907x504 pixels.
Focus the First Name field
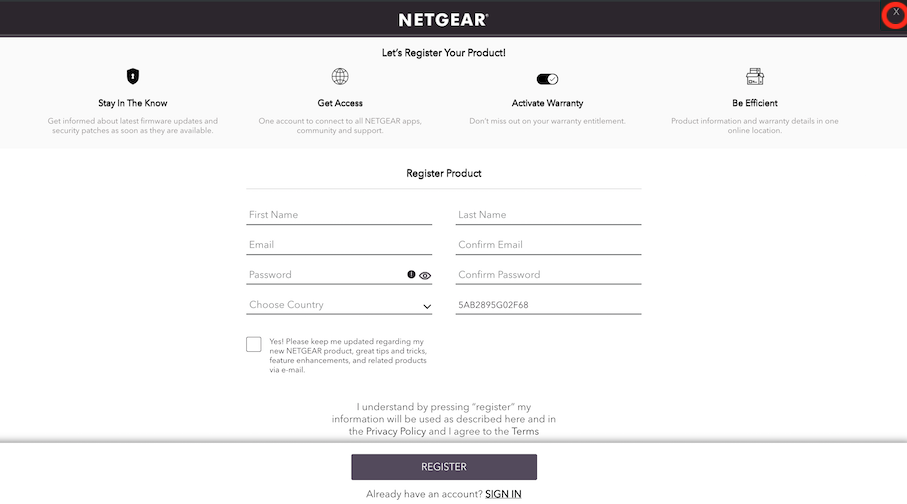(339, 215)
